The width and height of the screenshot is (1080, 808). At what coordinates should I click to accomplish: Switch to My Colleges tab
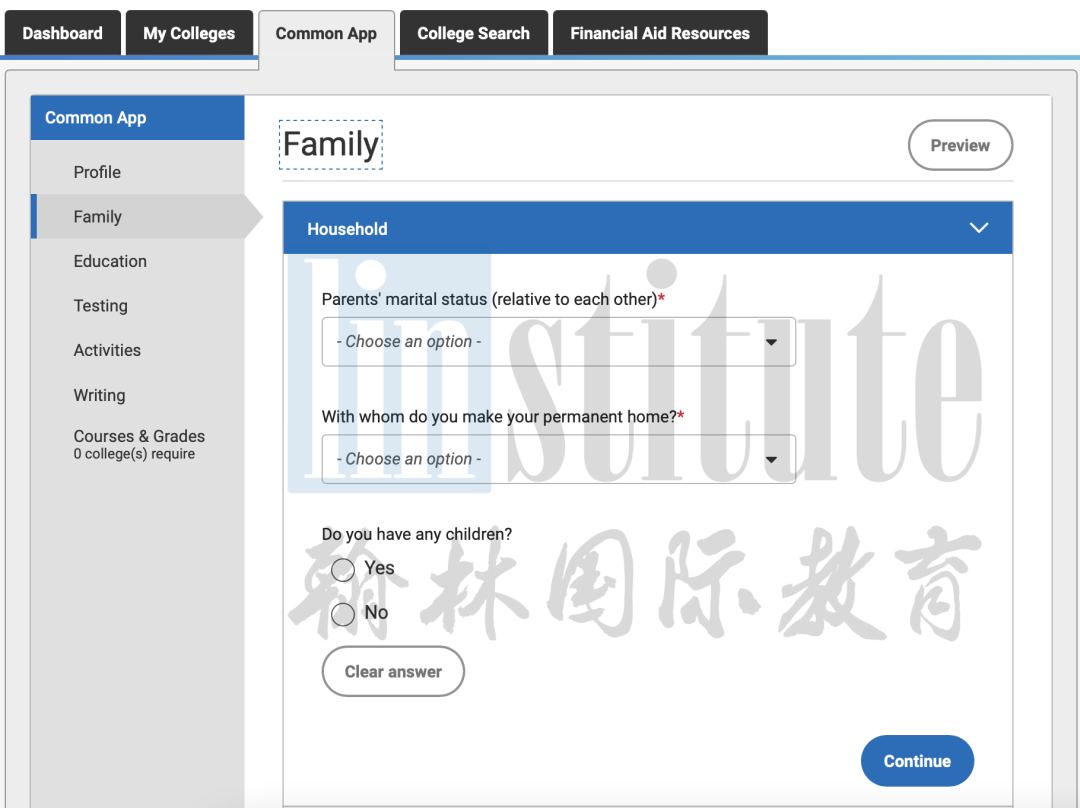[x=189, y=32]
